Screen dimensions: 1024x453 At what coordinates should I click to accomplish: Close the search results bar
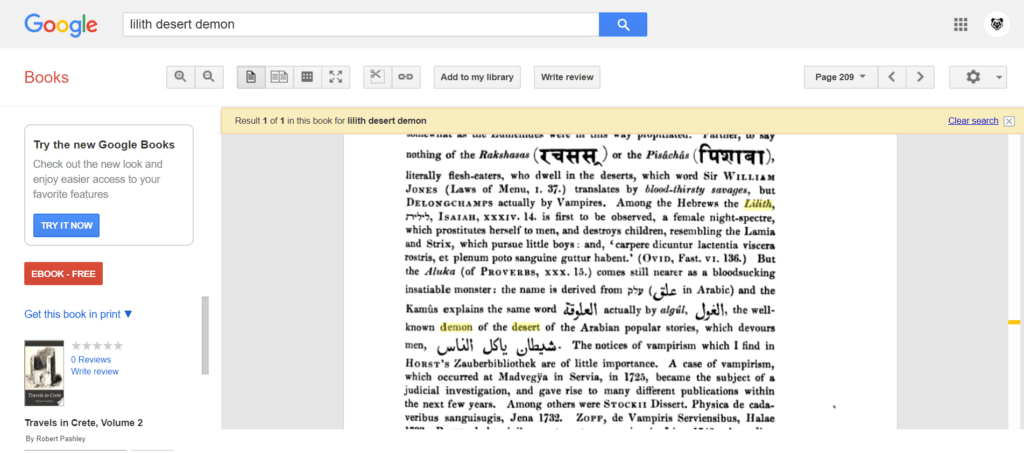pyautogui.click(x=1009, y=121)
